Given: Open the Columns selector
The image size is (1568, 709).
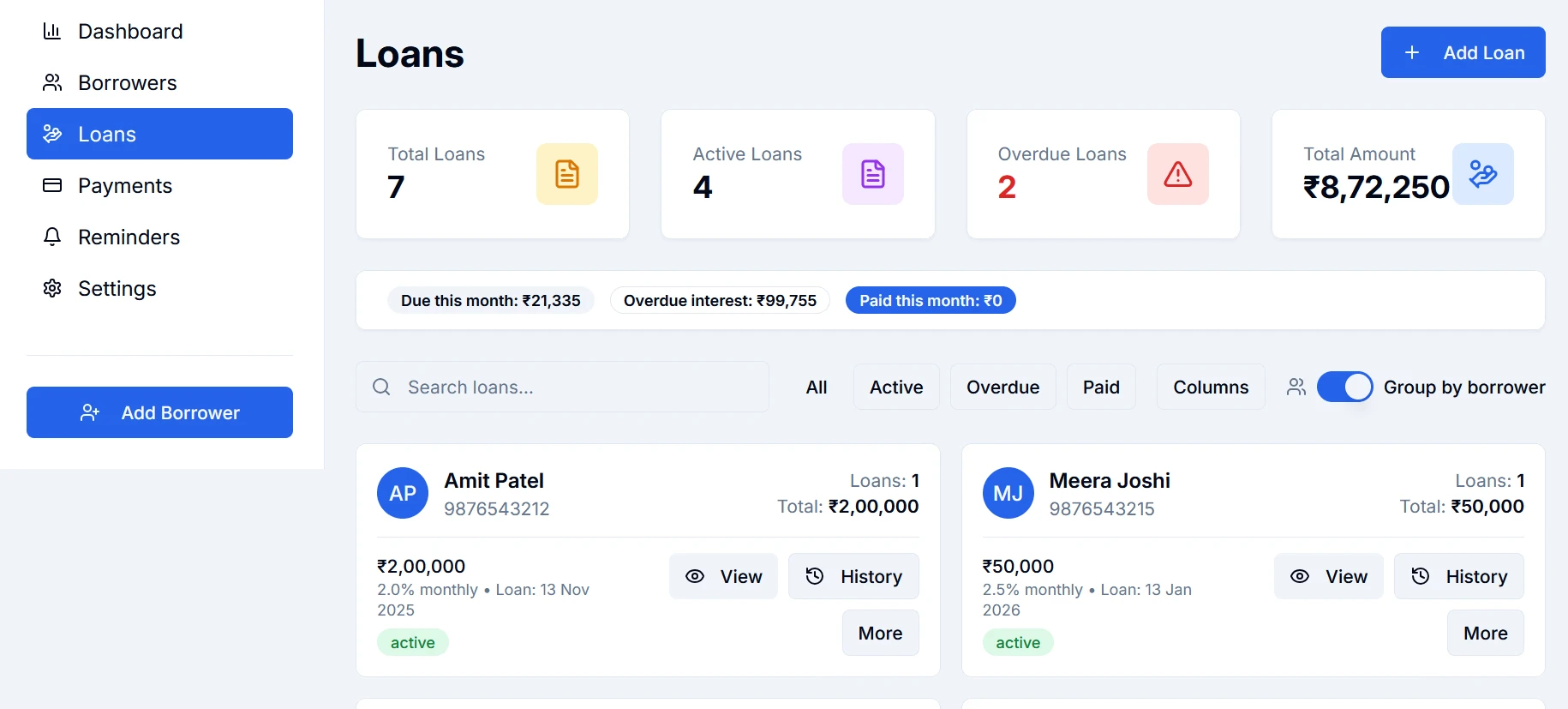Looking at the screenshot, I should click(1211, 387).
